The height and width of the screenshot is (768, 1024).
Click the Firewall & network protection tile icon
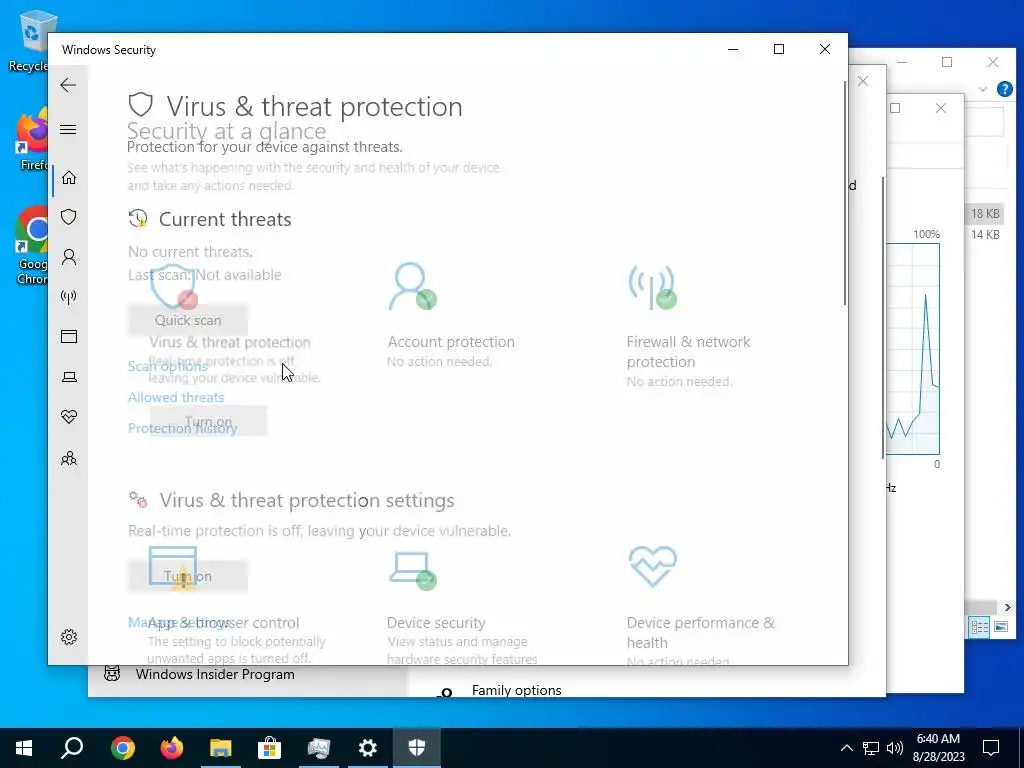click(x=652, y=287)
